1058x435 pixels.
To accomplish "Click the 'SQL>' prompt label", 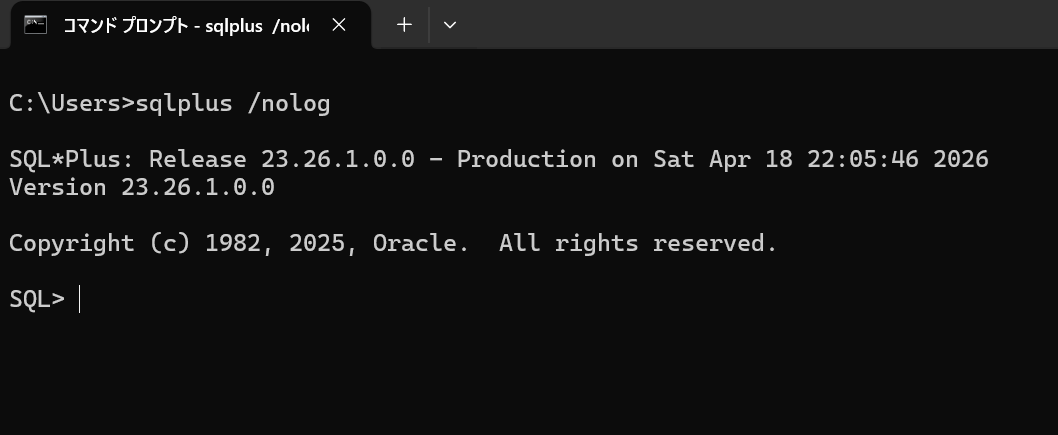I will click(x=36, y=299).
